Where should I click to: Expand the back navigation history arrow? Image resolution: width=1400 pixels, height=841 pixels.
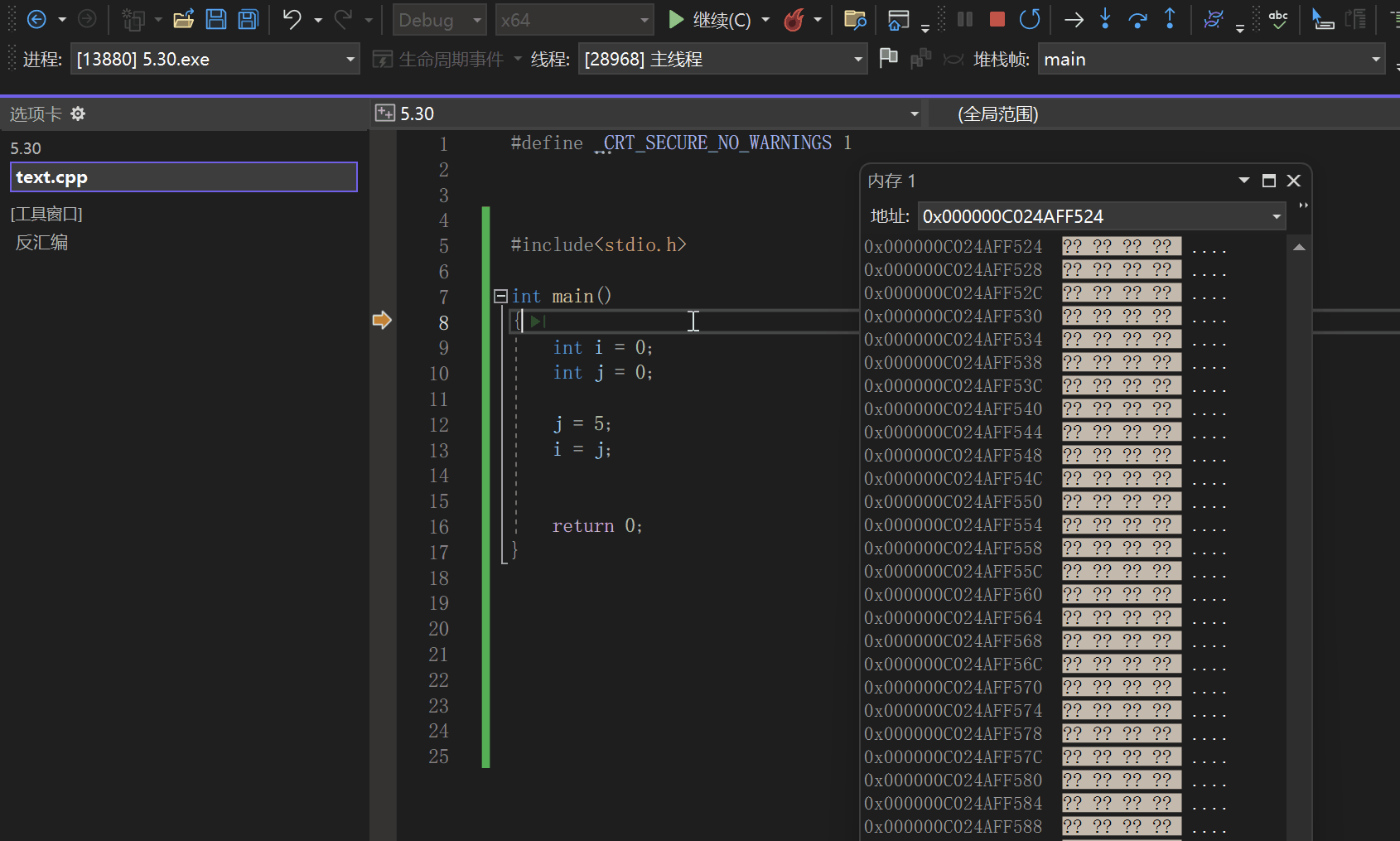click(62, 19)
